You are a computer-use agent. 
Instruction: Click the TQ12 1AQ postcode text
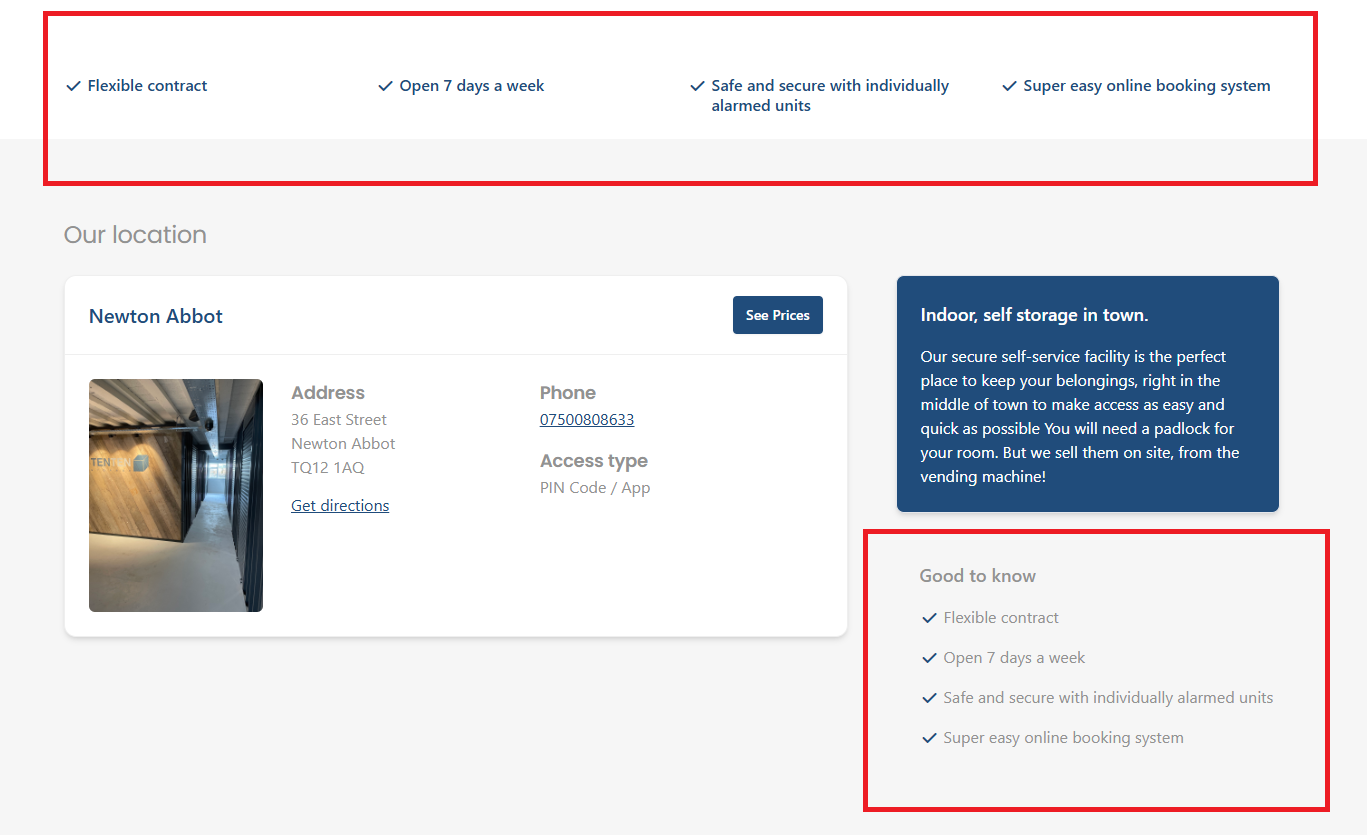click(x=327, y=468)
